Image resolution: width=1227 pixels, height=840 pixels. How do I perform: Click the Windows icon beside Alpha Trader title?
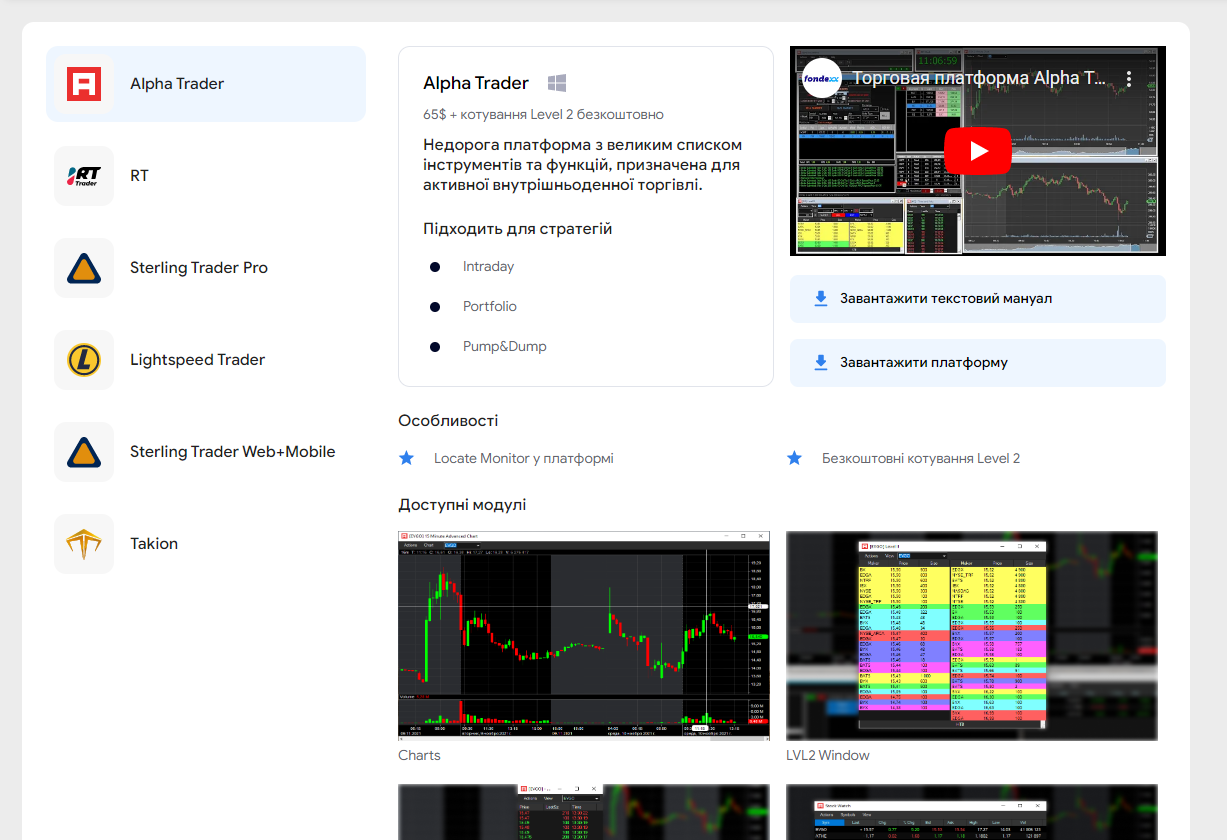558,83
